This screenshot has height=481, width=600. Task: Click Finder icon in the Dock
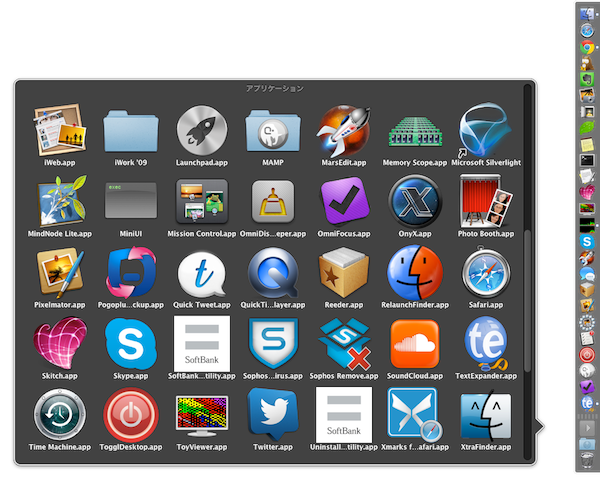pyautogui.click(x=587, y=14)
